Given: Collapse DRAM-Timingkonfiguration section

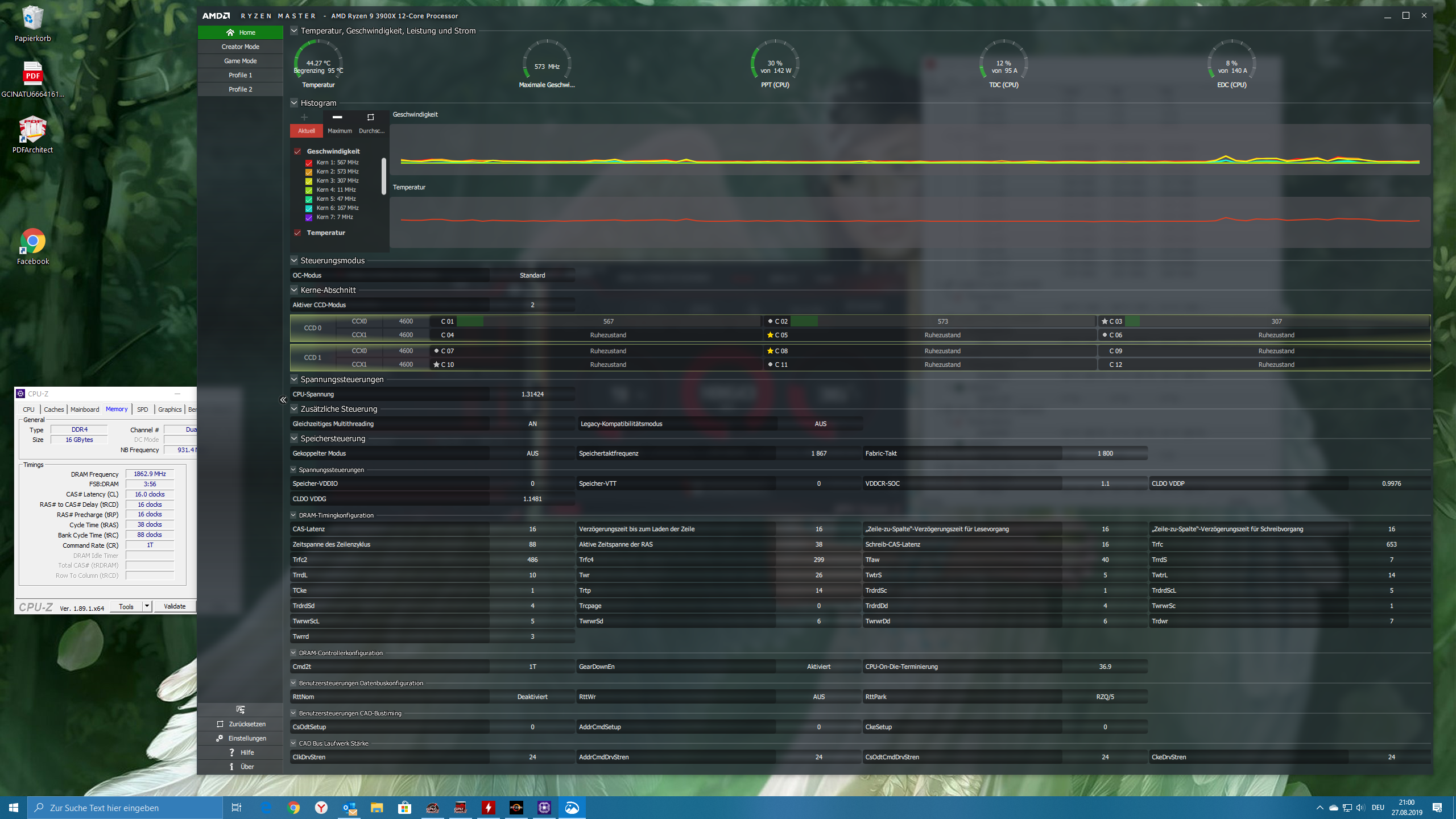Looking at the screenshot, I should tap(293, 515).
